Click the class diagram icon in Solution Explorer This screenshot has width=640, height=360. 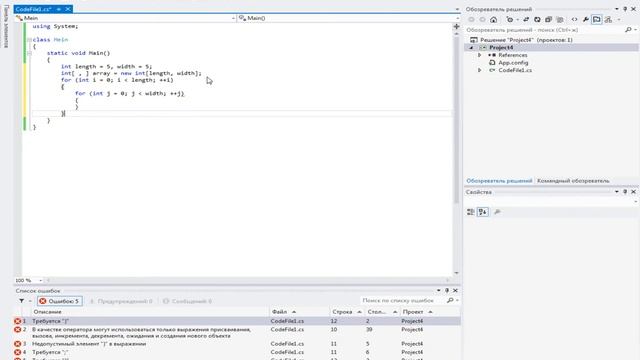[608, 19]
